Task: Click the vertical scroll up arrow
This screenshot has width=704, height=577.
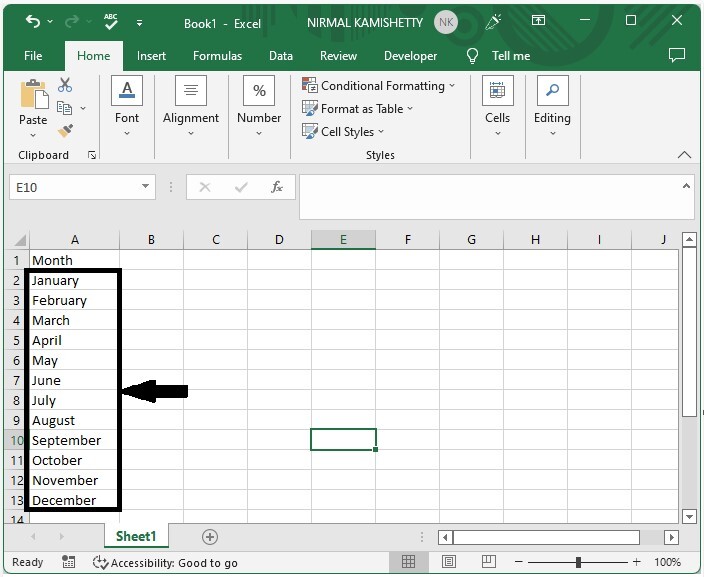Action: pos(689,239)
